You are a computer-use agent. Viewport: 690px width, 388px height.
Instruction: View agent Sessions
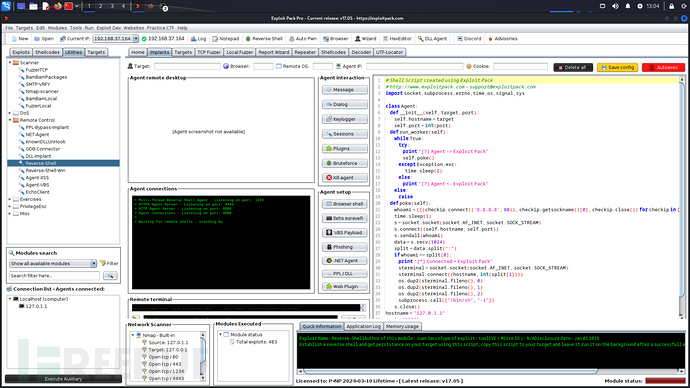pyautogui.click(x=345, y=134)
